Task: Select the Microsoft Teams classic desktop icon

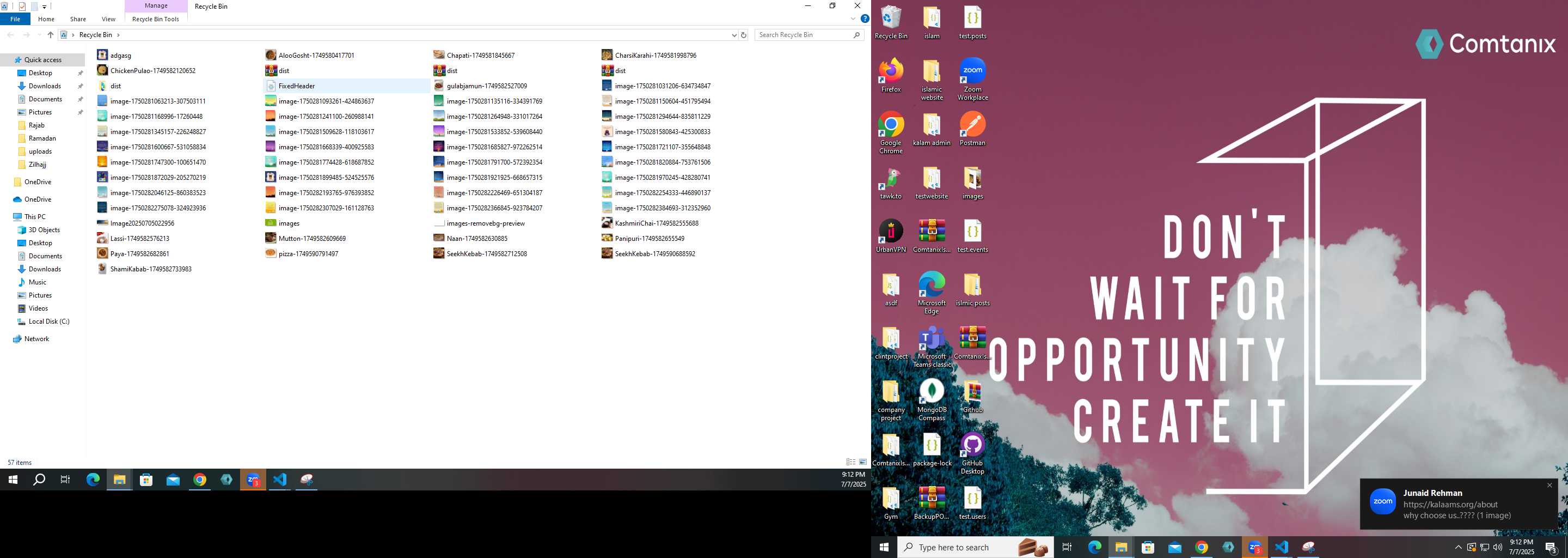Action: [932, 347]
